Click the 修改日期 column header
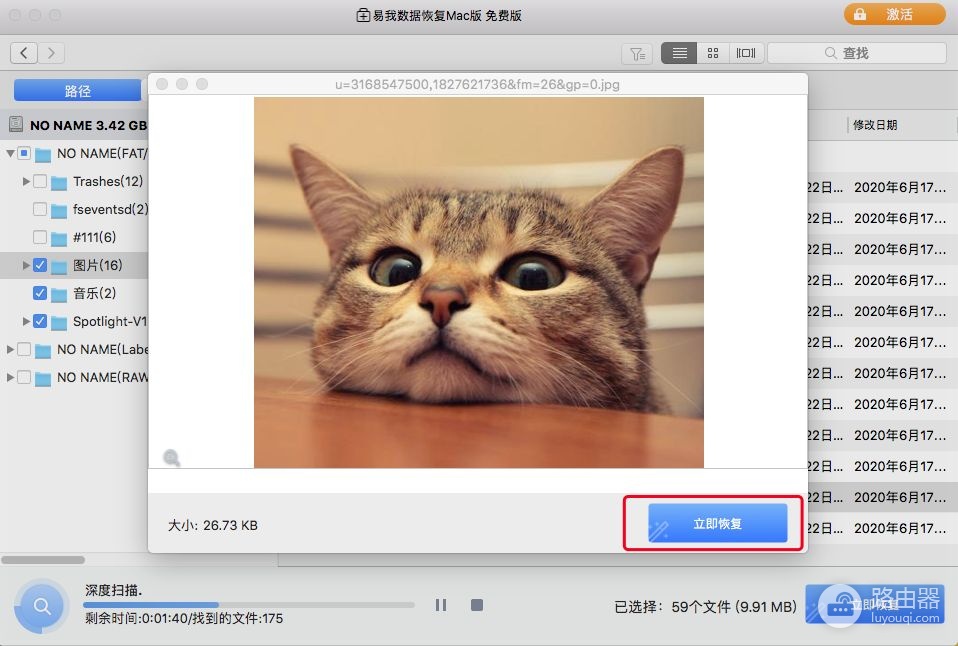The height and width of the screenshot is (646, 958). [x=875, y=125]
